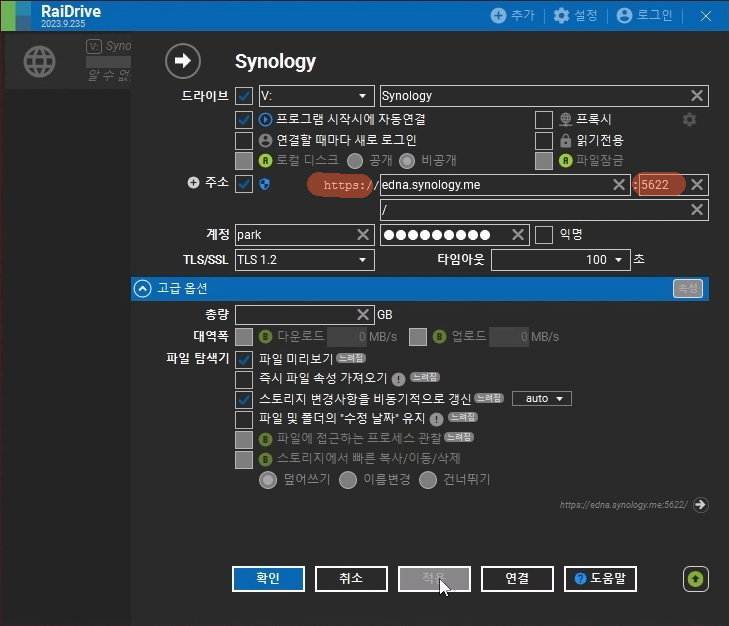Screen dimensions: 729x626
Task: Click the 총량 capacity input field
Action: tap(304, 315)
